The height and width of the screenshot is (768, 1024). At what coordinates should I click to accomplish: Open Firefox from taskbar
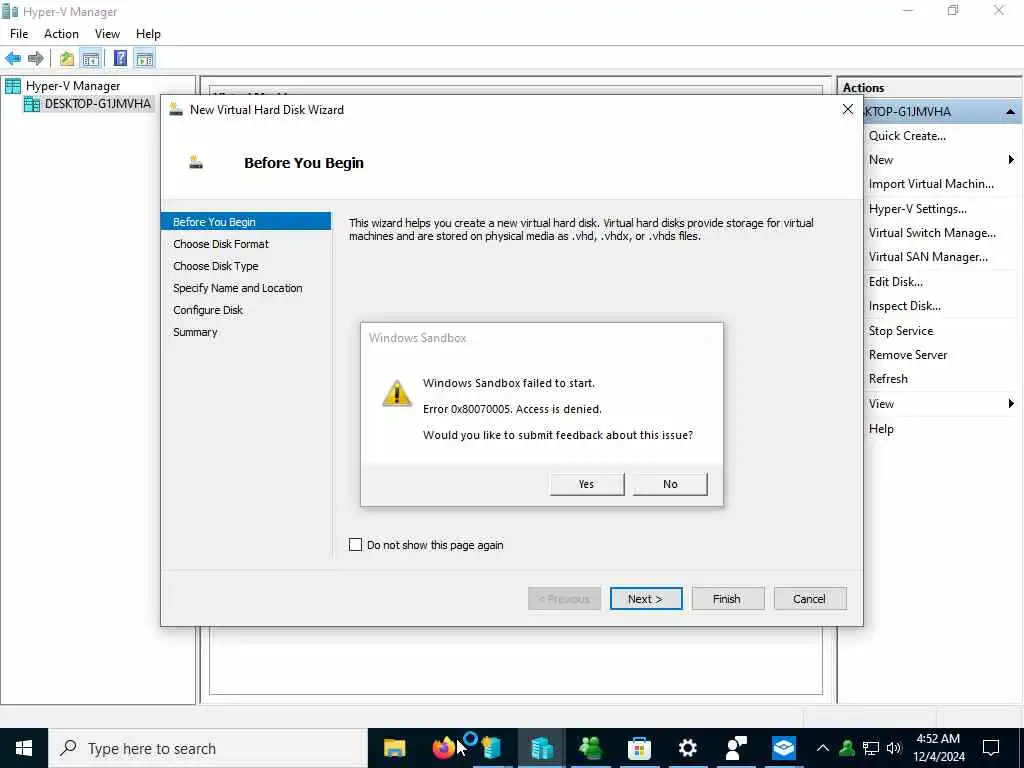443,748
